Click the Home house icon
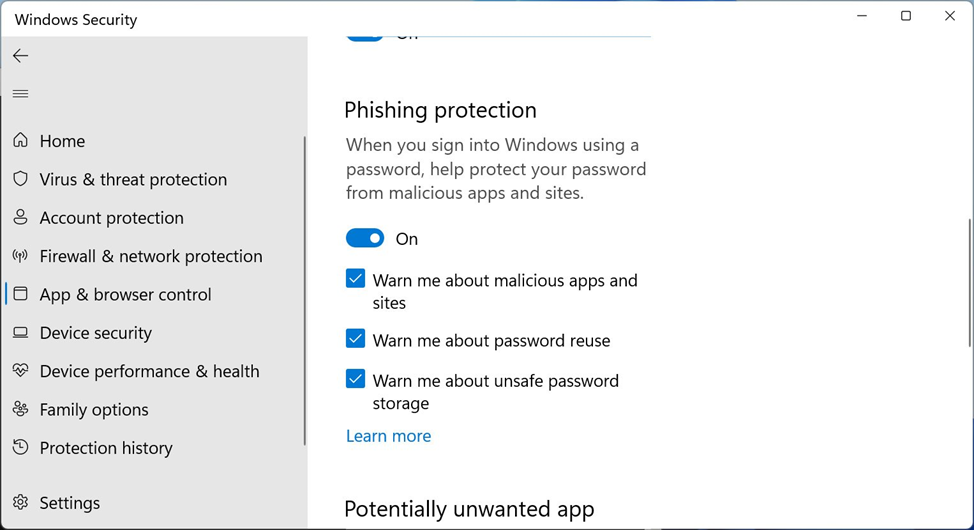This screenshot has height=530, width=974. pos(20,140)
